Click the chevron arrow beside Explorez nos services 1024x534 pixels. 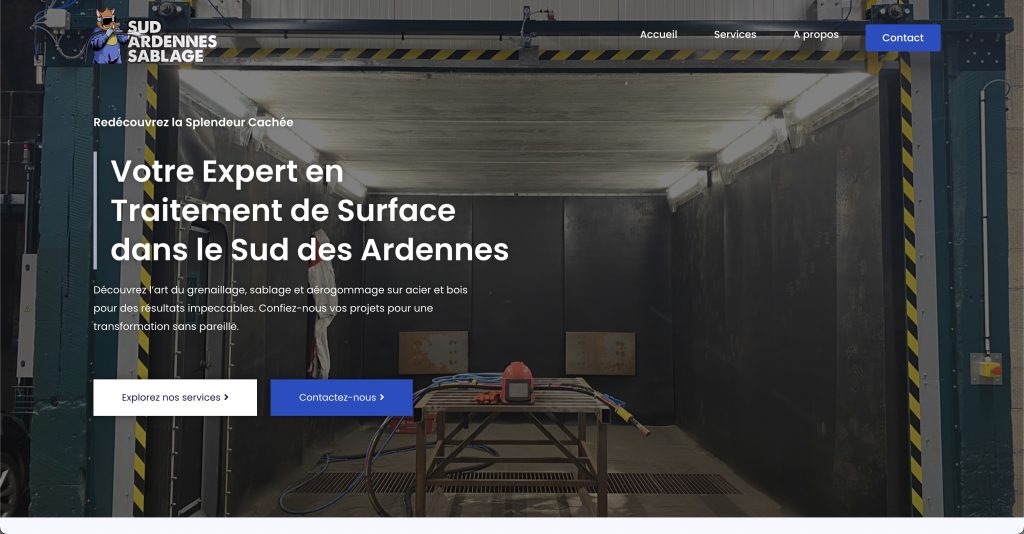tap(226, 397)
